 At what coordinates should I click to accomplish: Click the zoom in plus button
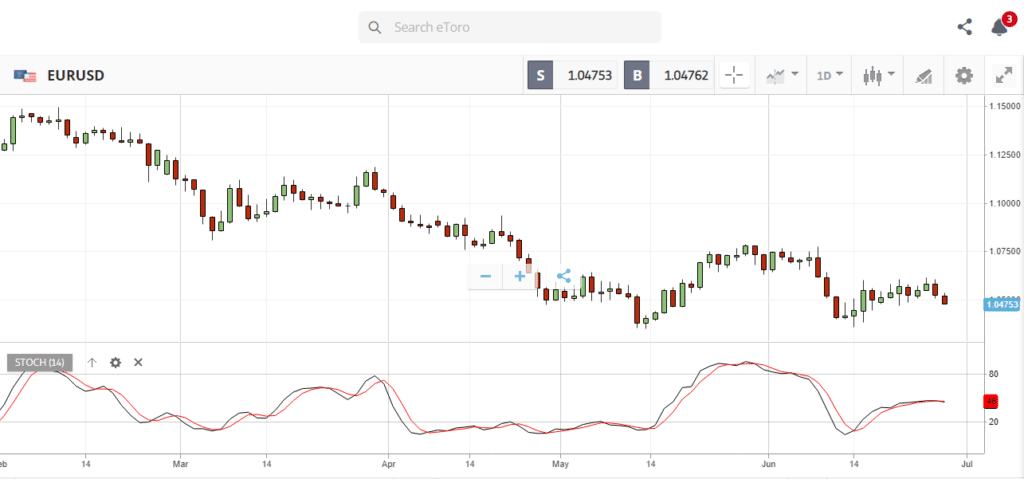pyautogui.click(x=520, y=276)
